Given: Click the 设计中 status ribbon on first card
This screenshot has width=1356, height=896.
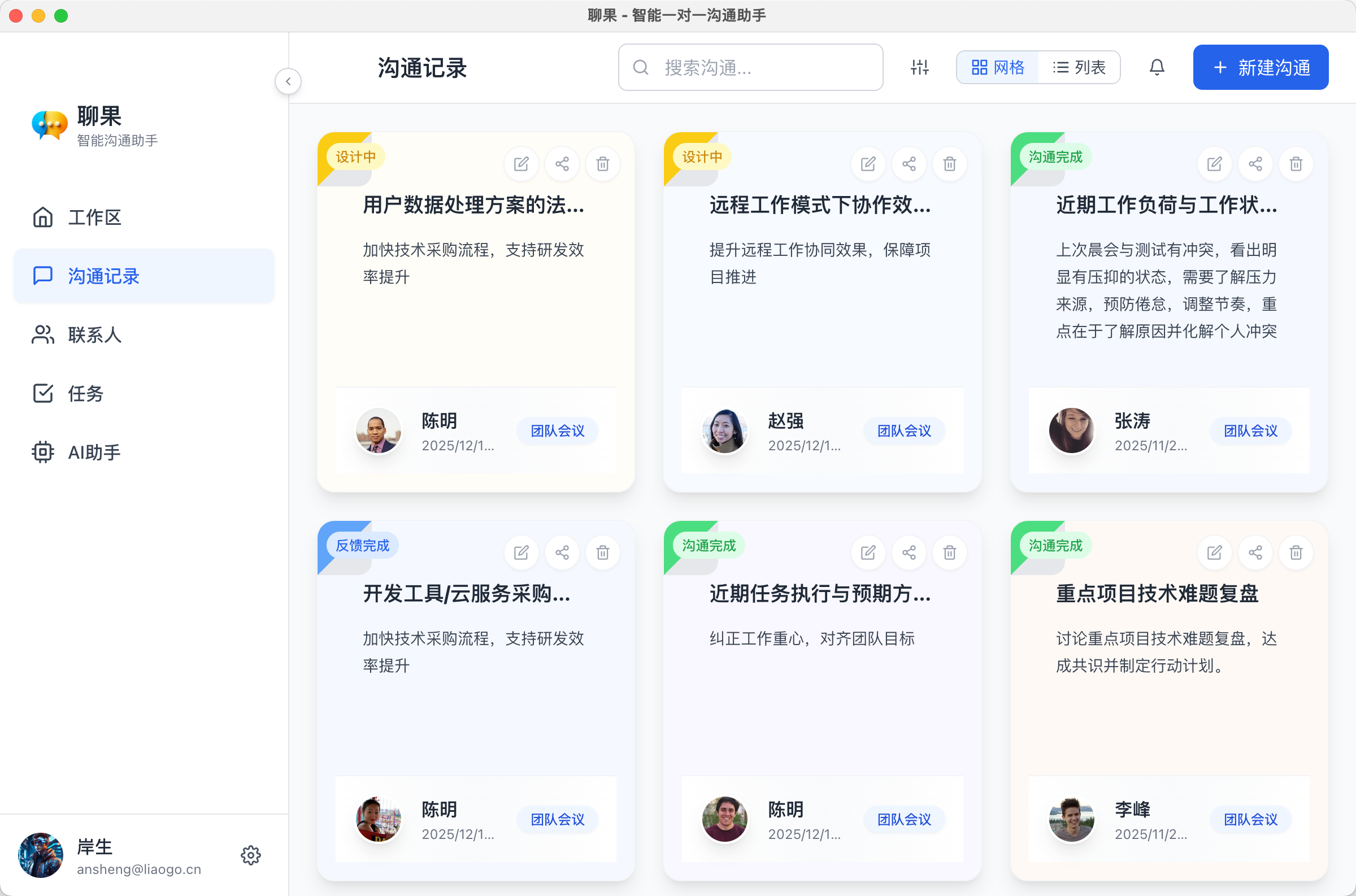Looking at the screenshot, I should (x=355, y=156).
